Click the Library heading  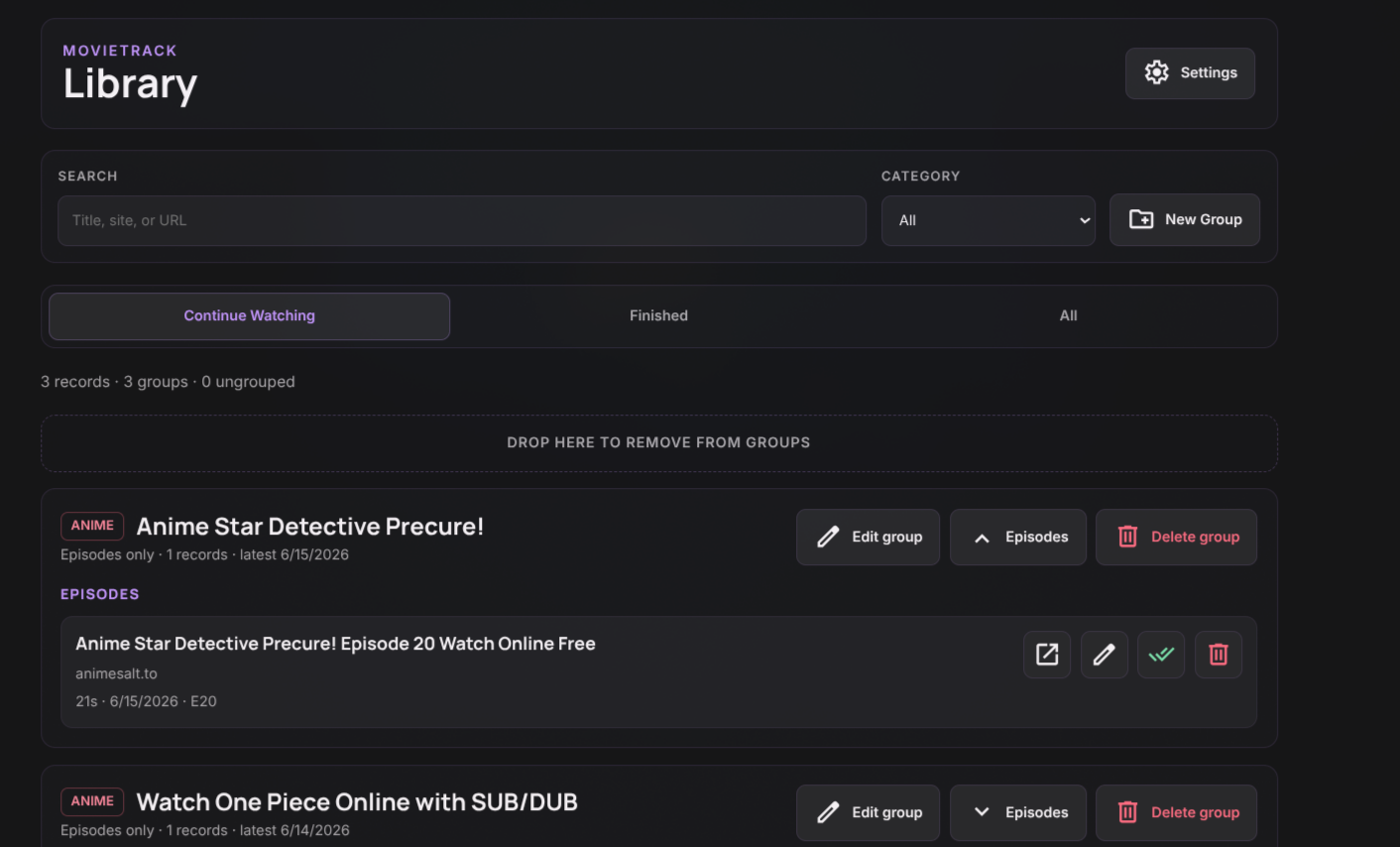(130, 85)
